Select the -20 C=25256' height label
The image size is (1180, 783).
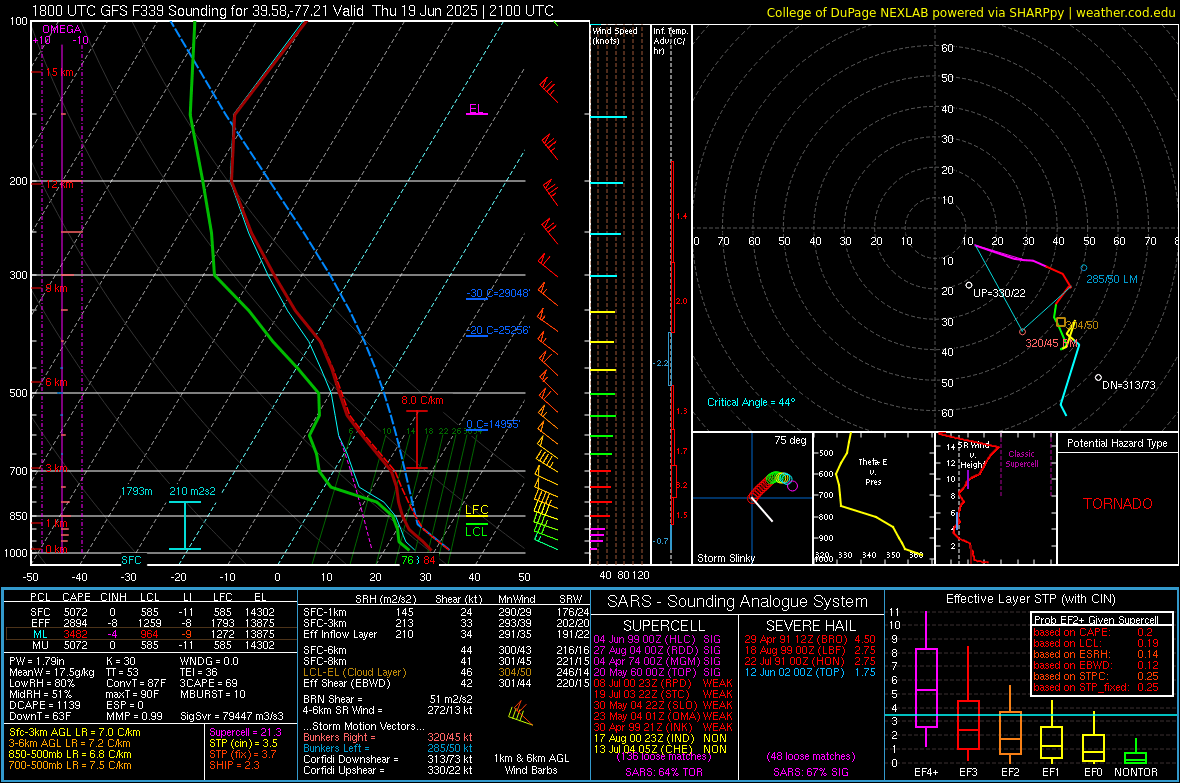[x=498, y=330]
